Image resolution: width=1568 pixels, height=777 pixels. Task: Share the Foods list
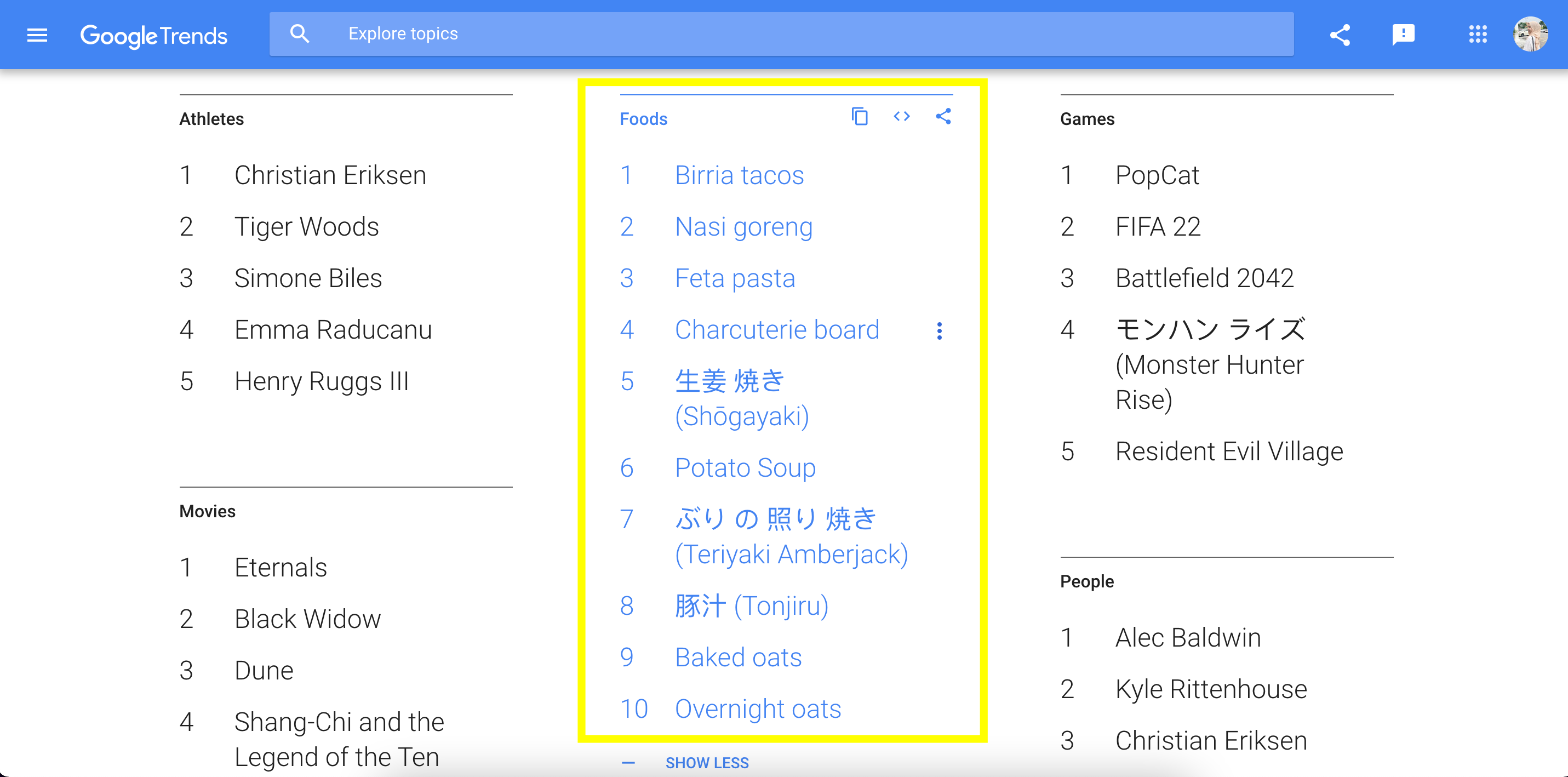click(943, 116)
